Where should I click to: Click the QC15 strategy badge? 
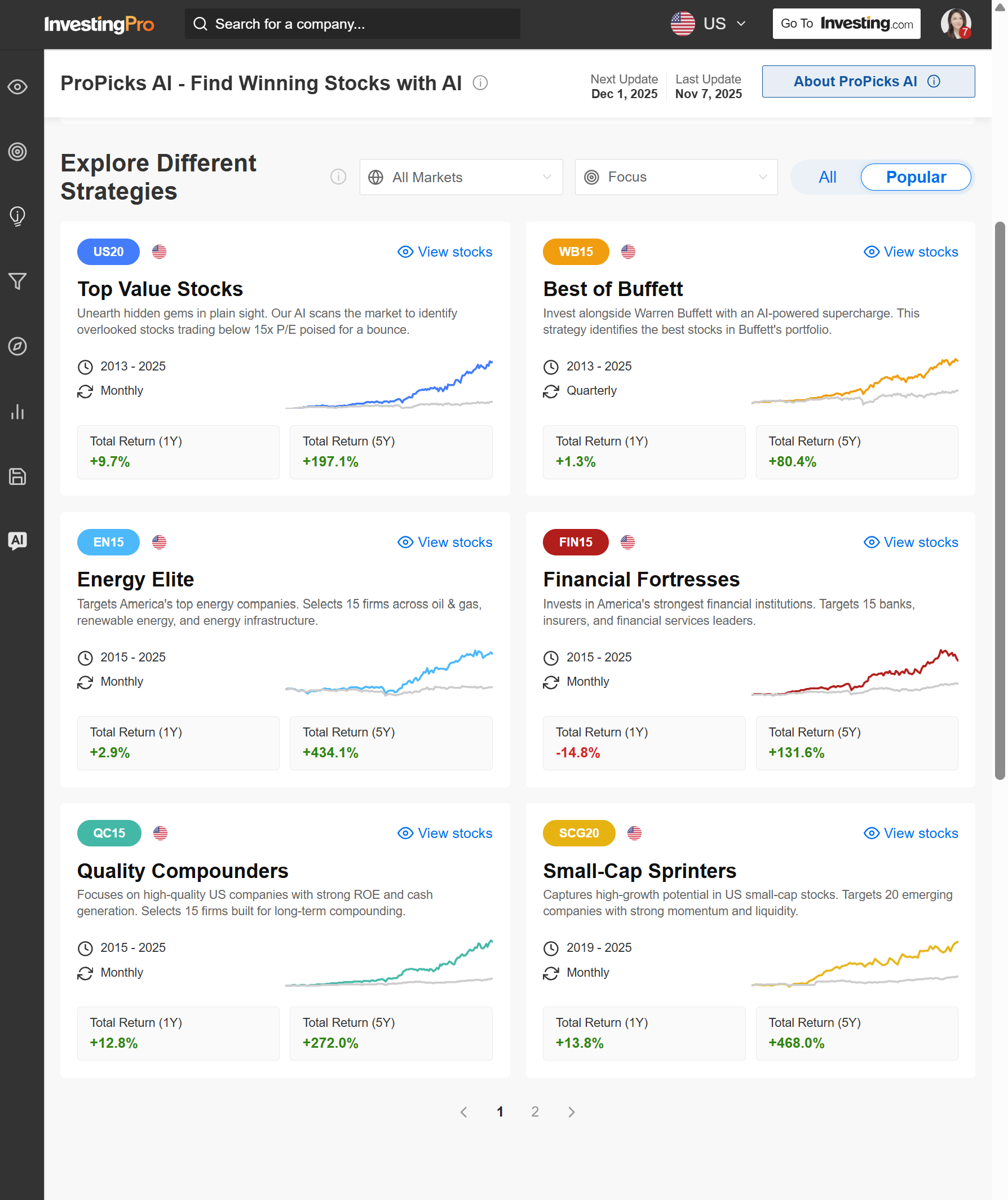tap(109, 833)
